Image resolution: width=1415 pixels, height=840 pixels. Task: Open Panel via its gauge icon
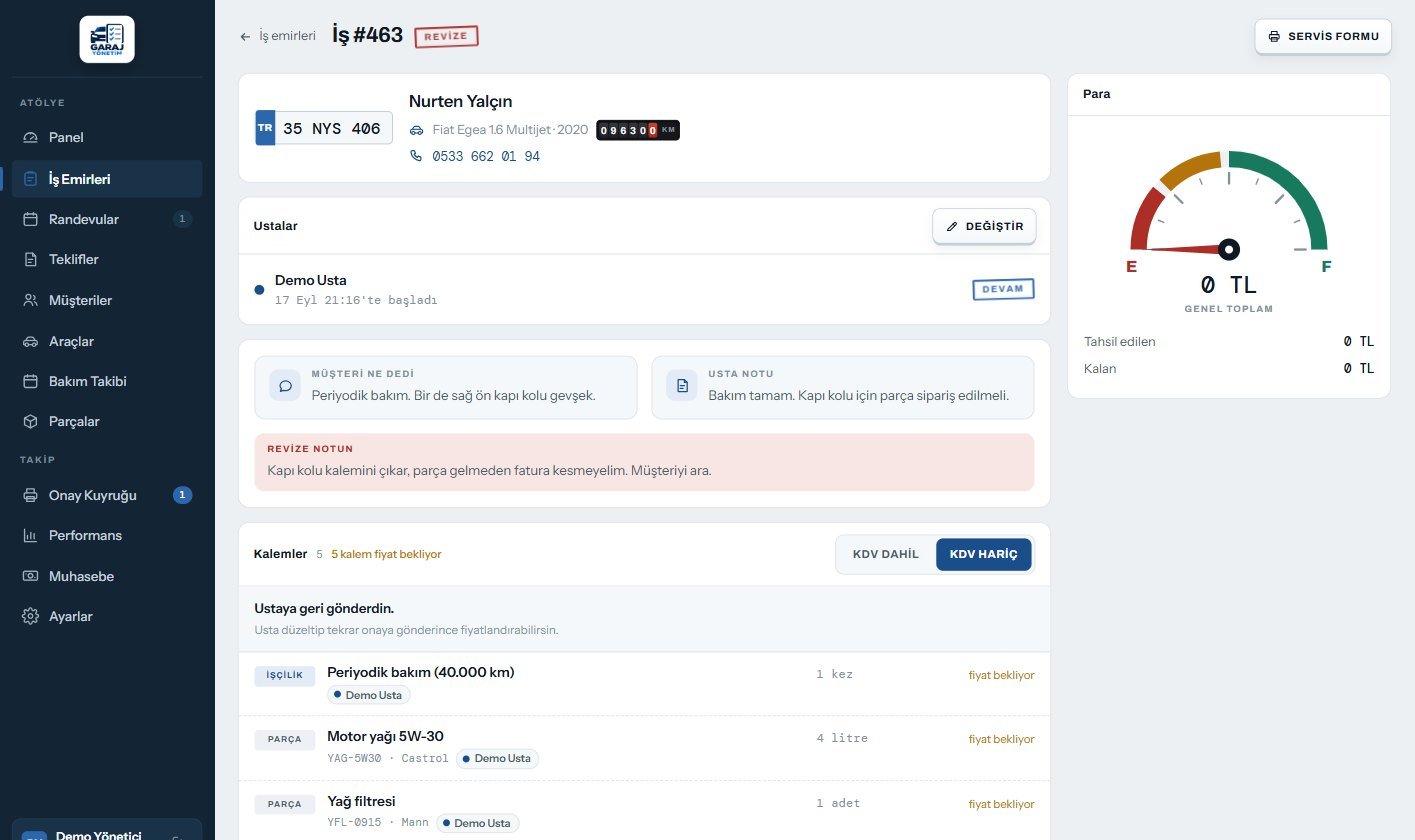pyautogui.click(x=30, y=138)
